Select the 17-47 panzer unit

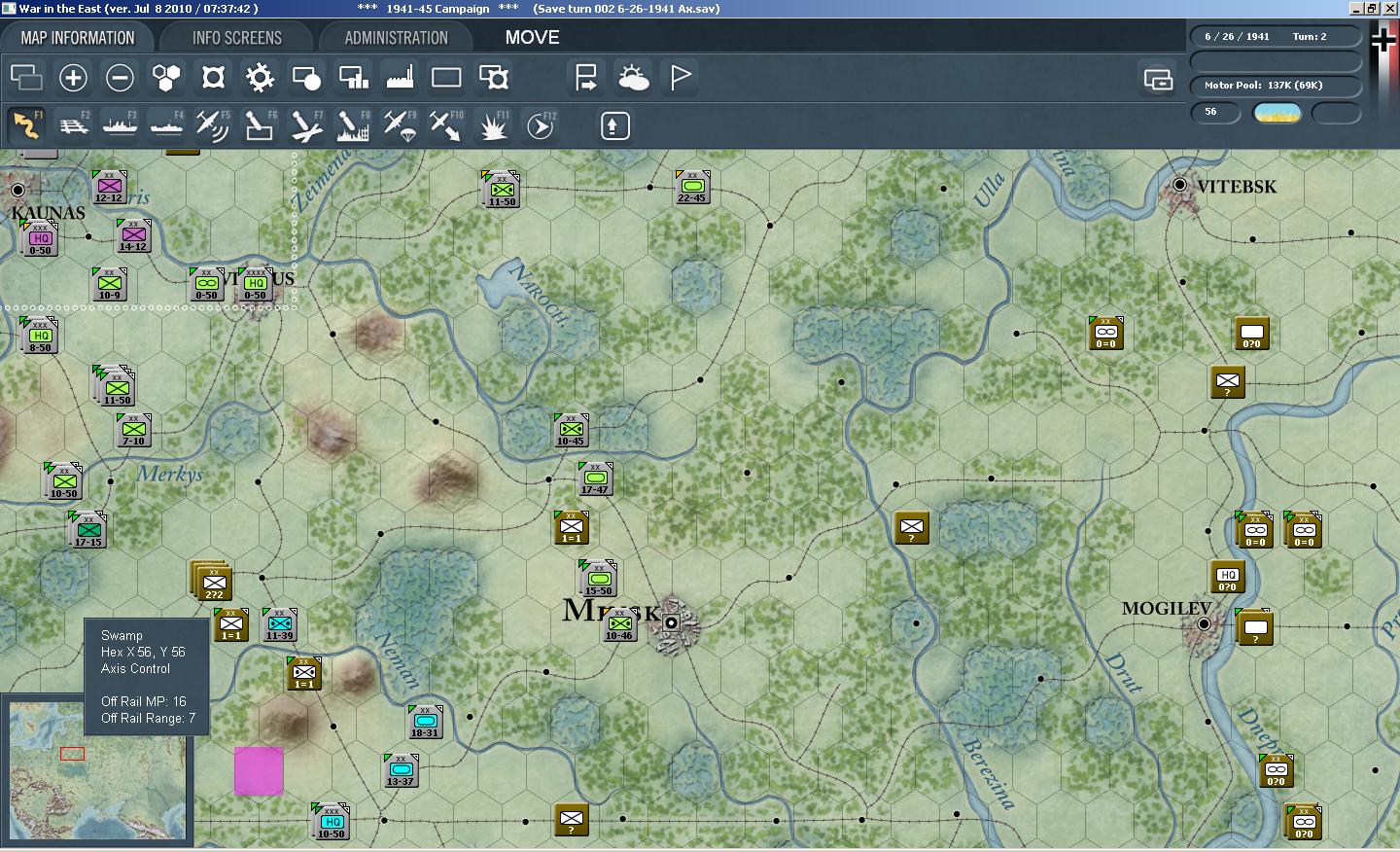click(x=595, y=479)
